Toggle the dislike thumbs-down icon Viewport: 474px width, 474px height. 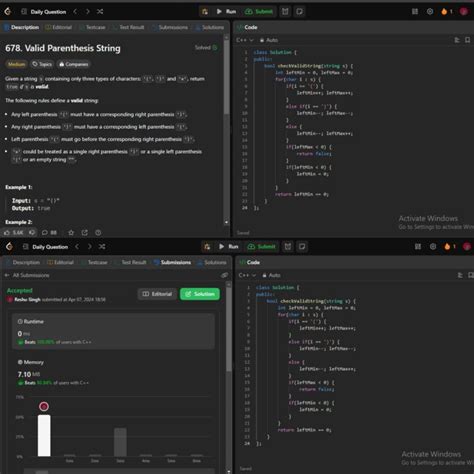pyautogui.click(x=32, y=232)
